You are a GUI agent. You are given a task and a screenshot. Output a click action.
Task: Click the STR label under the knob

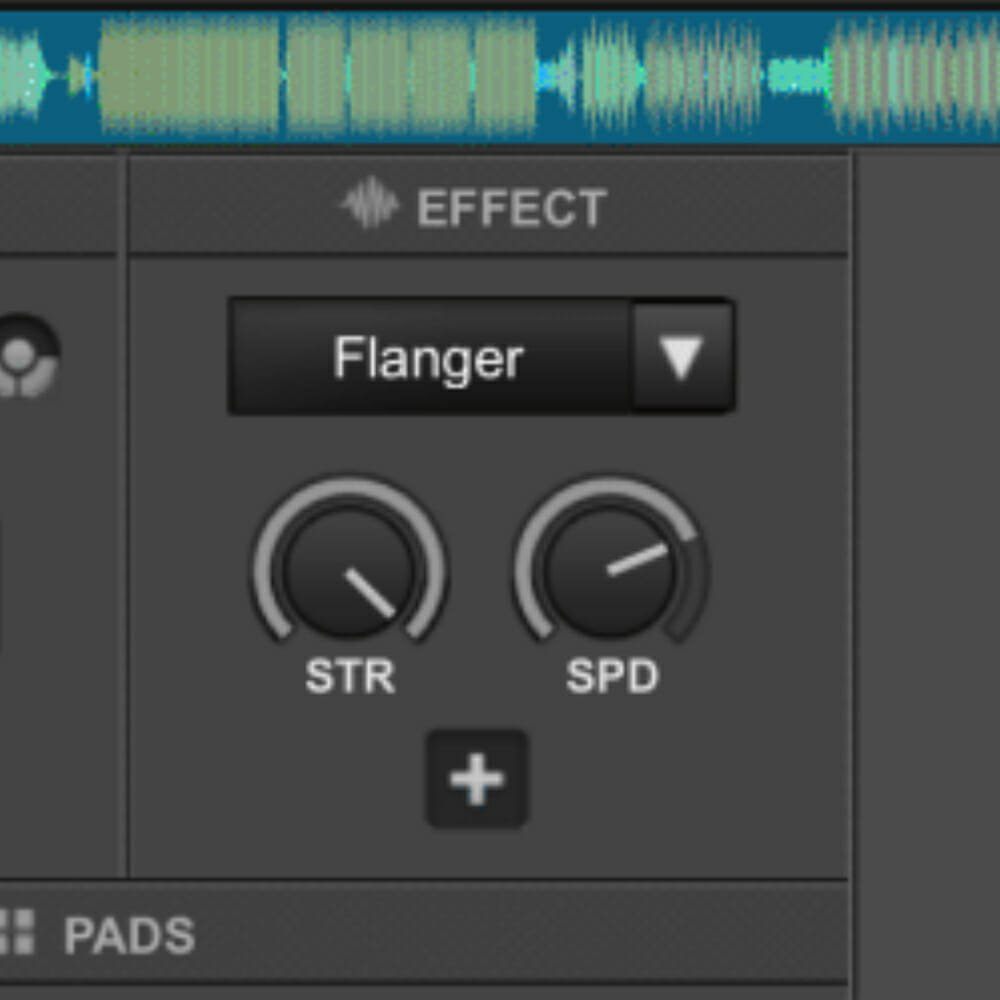350,677
